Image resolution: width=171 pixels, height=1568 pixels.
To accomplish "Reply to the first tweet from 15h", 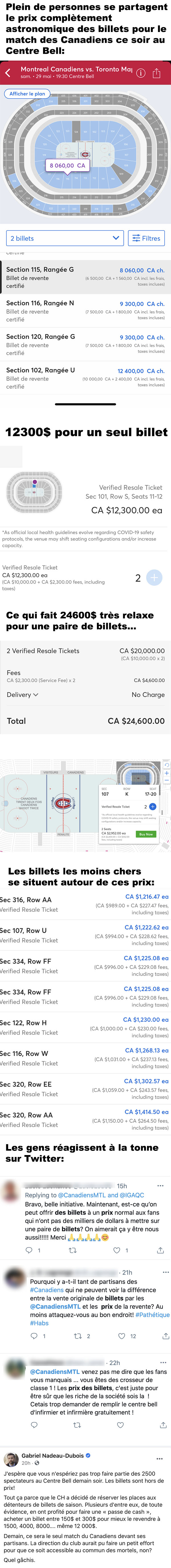I will (x=28, y=1250).
